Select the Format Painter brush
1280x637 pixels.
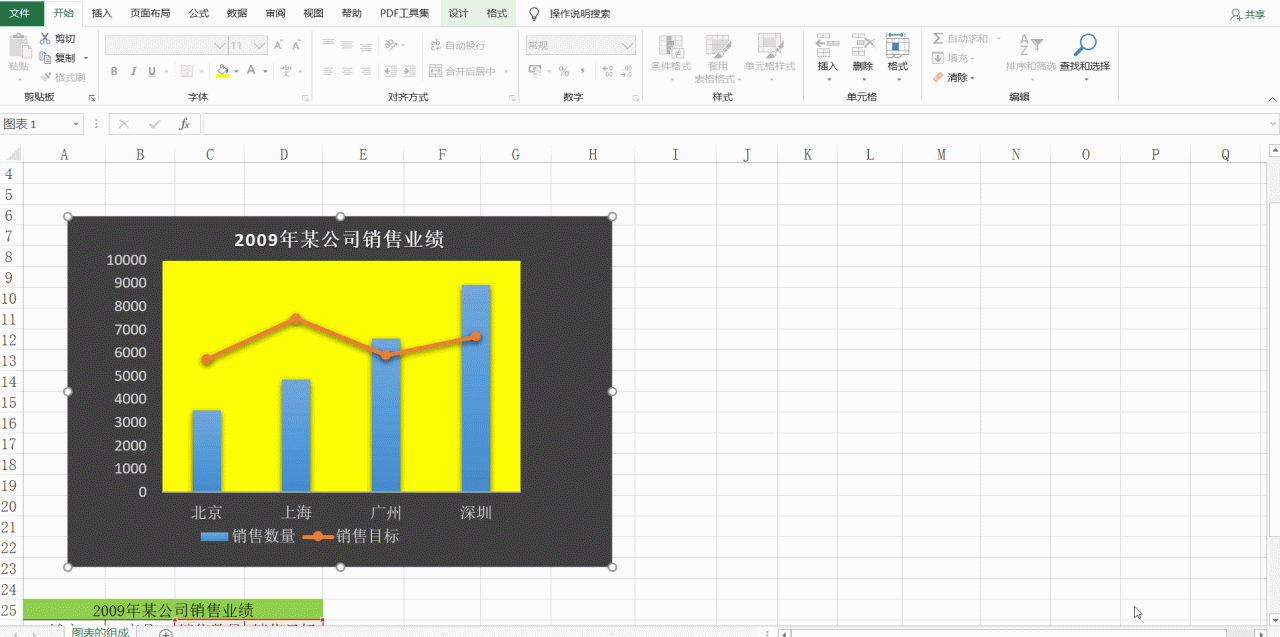pyautogui.click(x=46, y=77)
